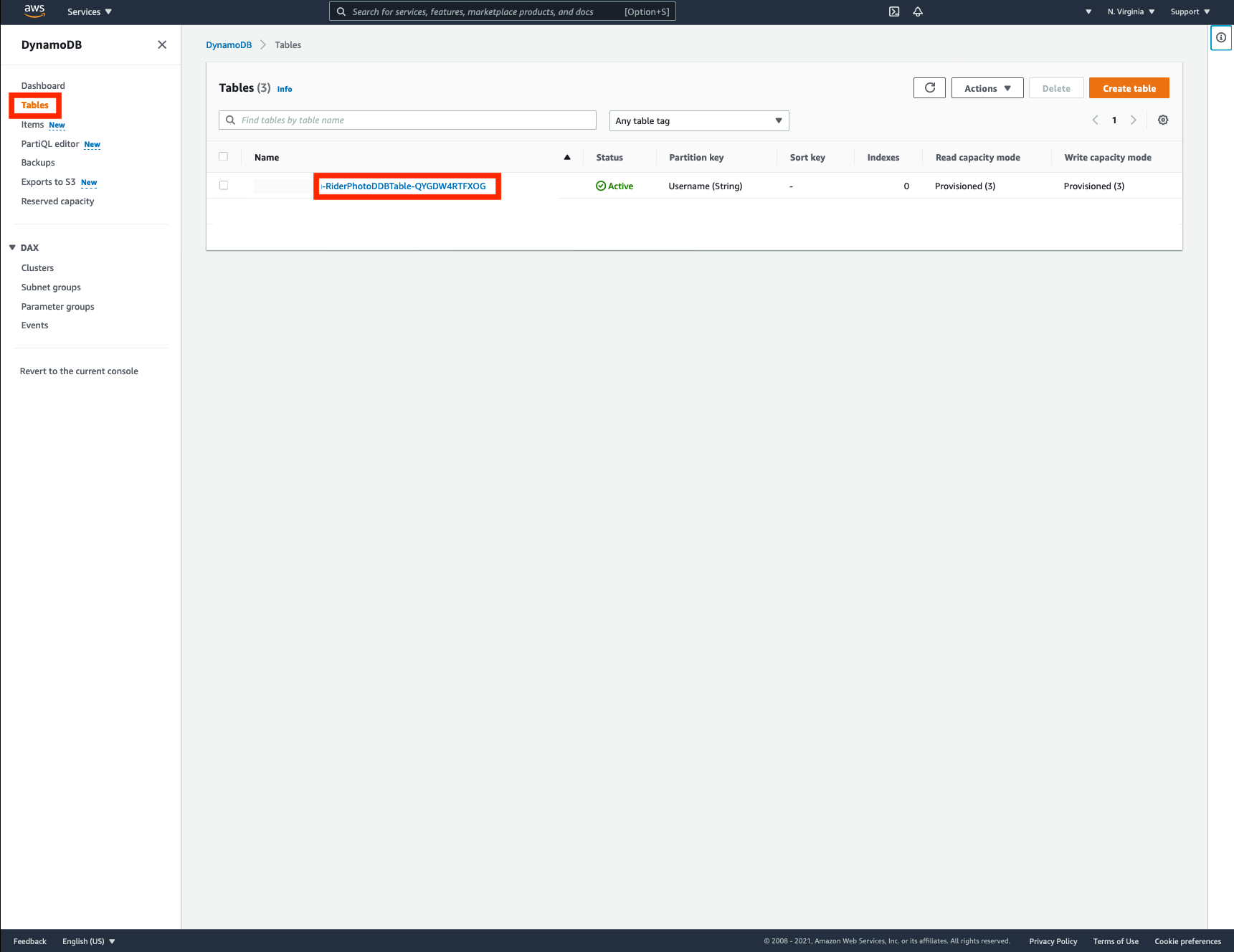
Task: Toggle the select-all tables checkbox
Action: click(223, 156)
